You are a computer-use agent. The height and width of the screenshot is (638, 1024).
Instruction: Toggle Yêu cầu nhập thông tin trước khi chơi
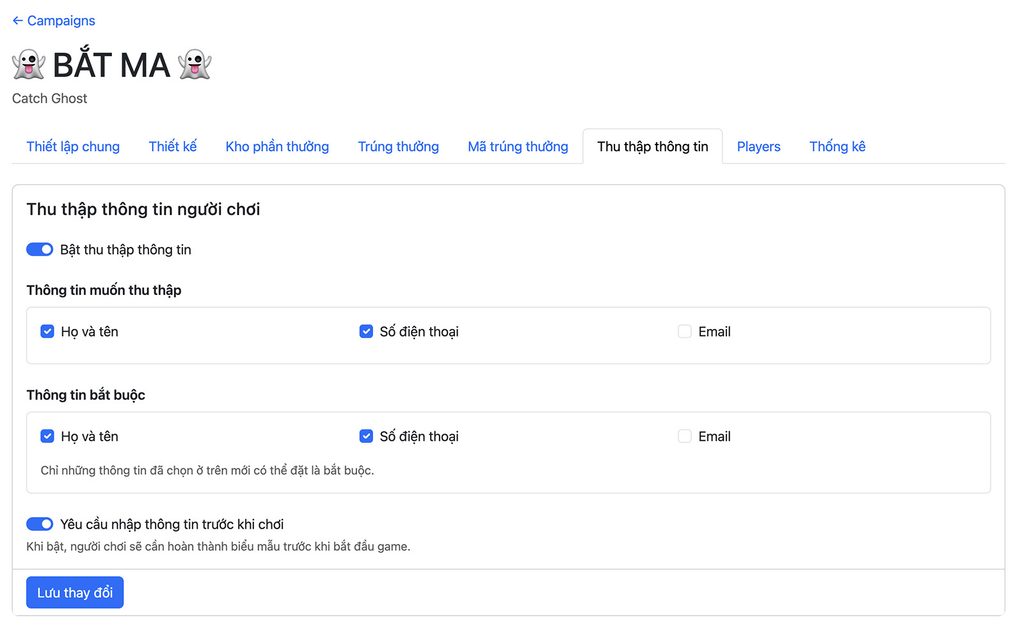point(39,524)
